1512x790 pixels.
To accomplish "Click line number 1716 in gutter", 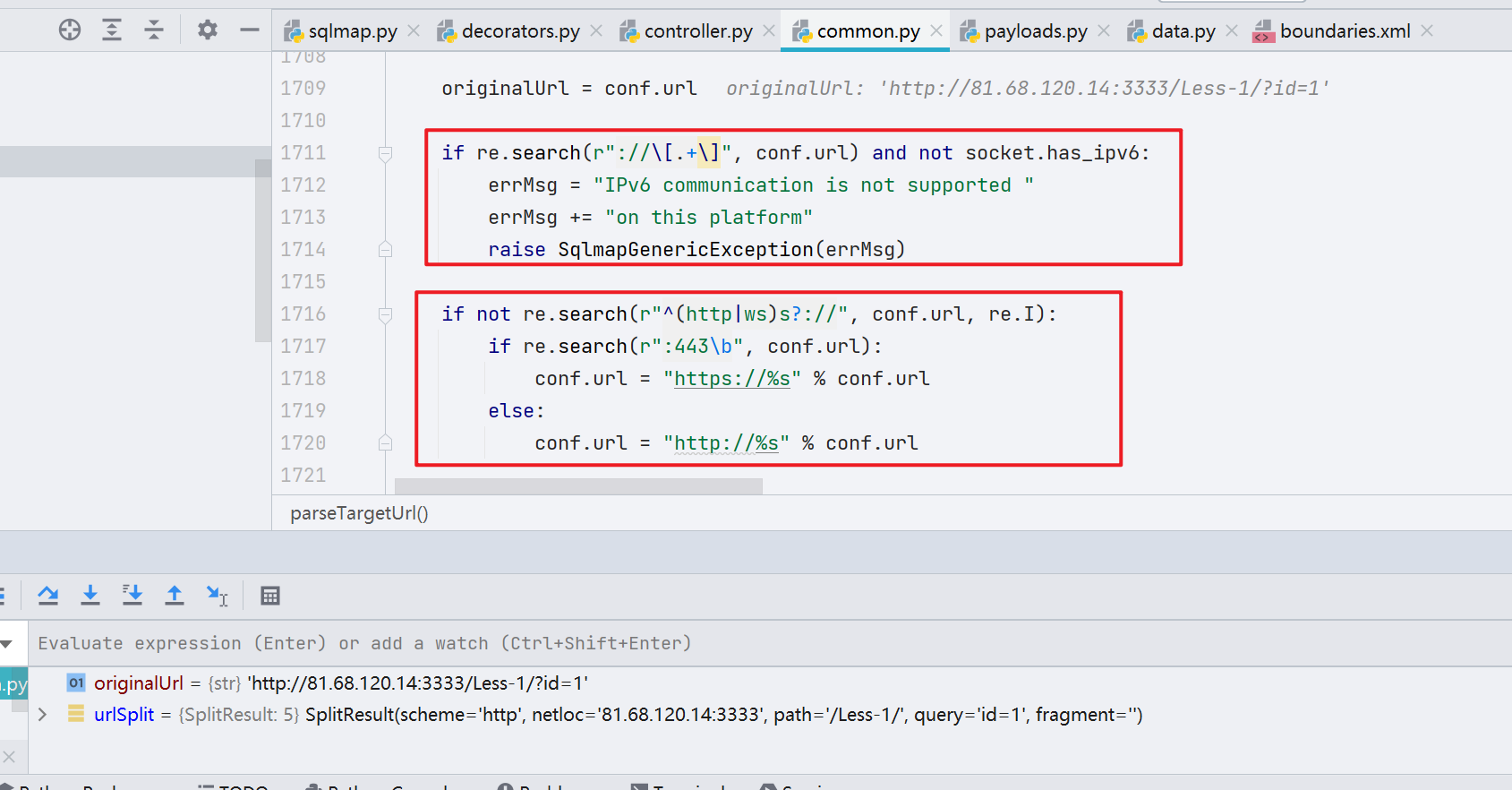I will tap(303, 314).
